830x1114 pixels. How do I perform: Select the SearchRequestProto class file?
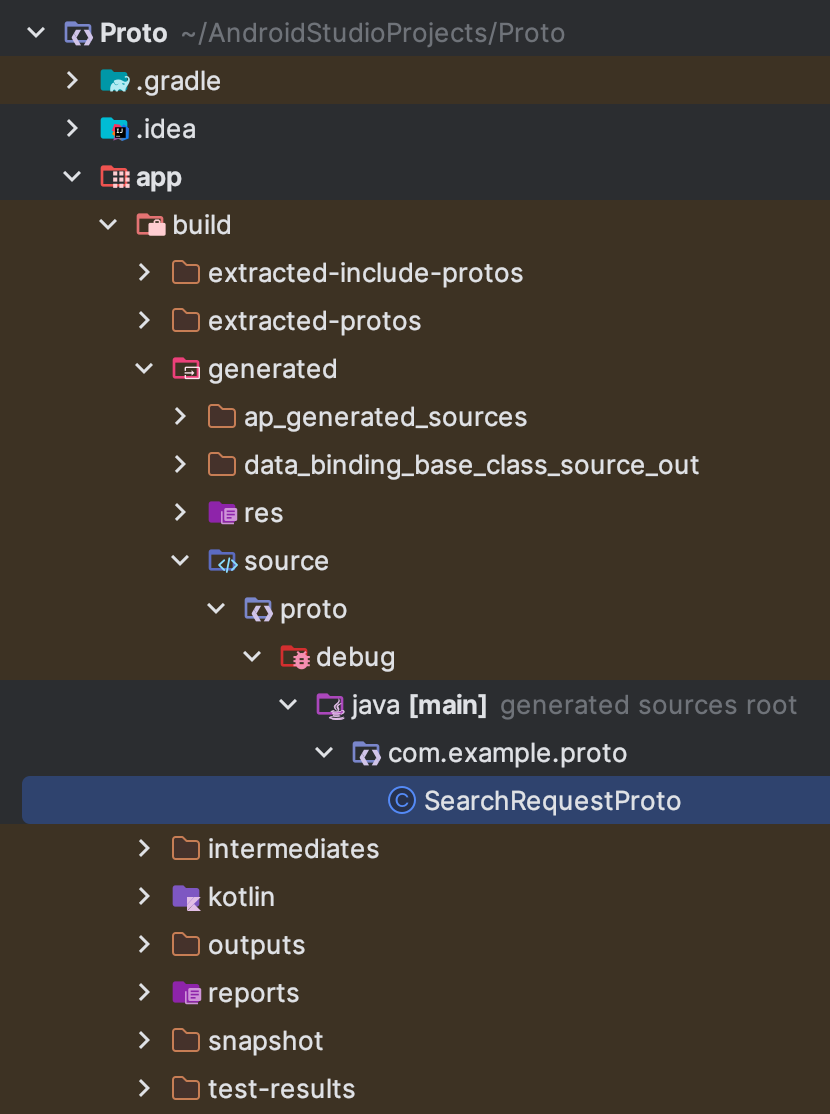tap(426, 801)
